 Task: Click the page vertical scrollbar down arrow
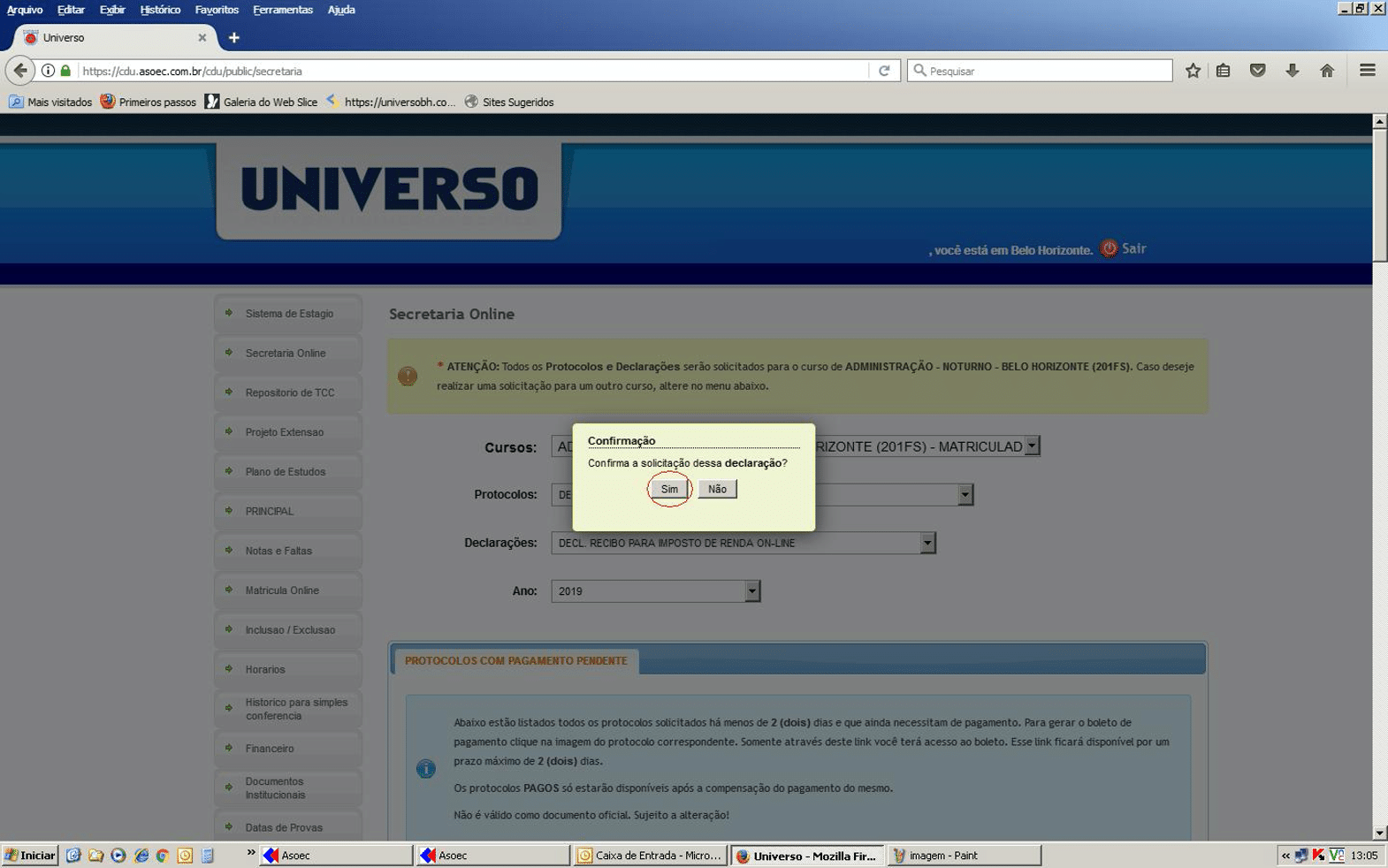[1379, 833]
